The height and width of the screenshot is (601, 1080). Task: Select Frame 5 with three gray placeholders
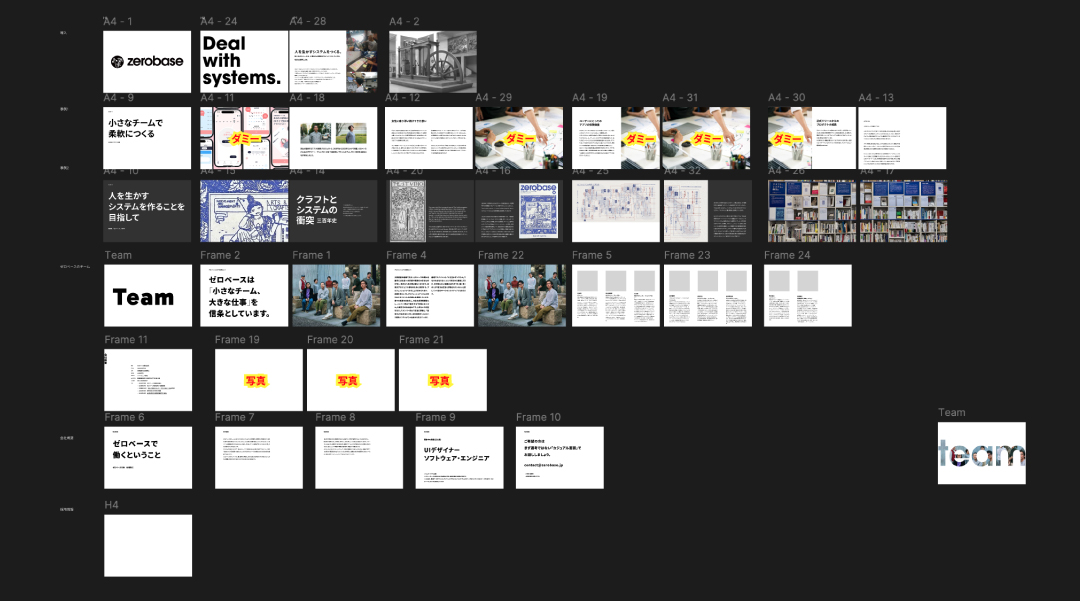616,296
